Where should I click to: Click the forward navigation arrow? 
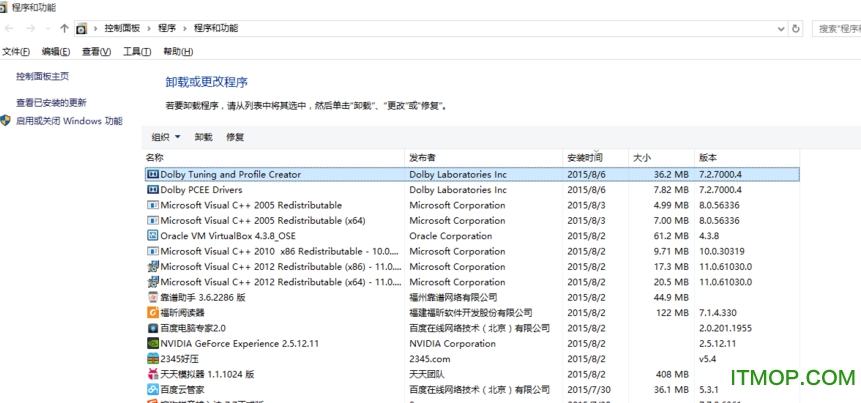pos(31,29)
